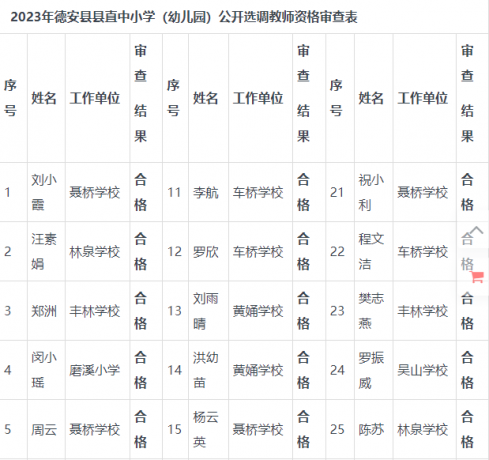This screenshot has height=460, width=489.
Task: Select 杨云英 in row 15
Action: click(205, 429)
